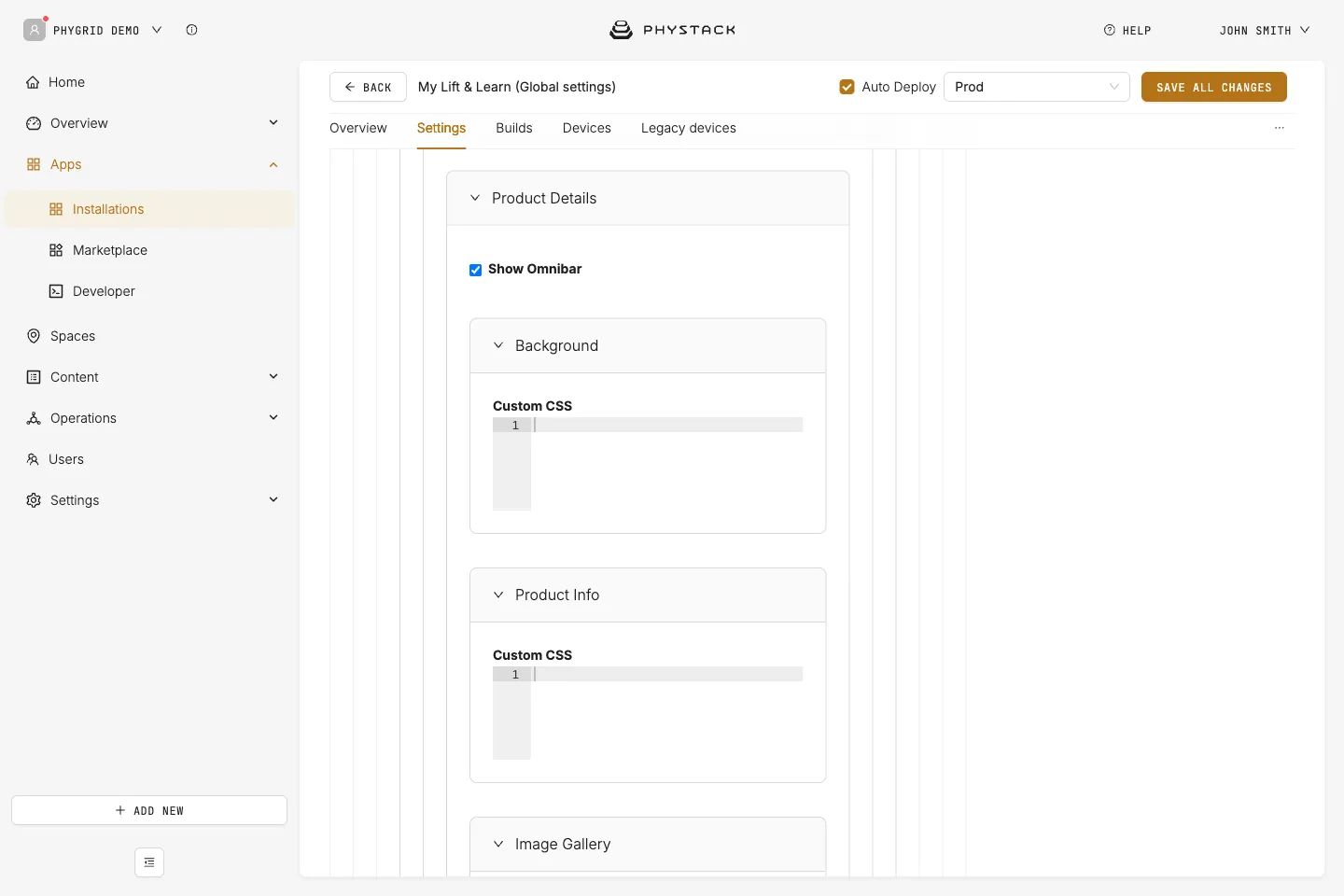Open the more options ellipsis menu
The width and height of the screenshot is (1344, 896).
pyautogui.click(x=1280, y=128)
